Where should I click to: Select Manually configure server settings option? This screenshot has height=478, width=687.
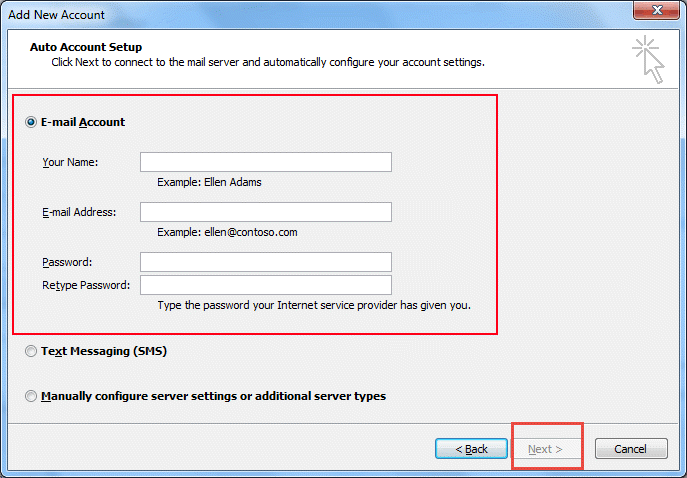31,396
